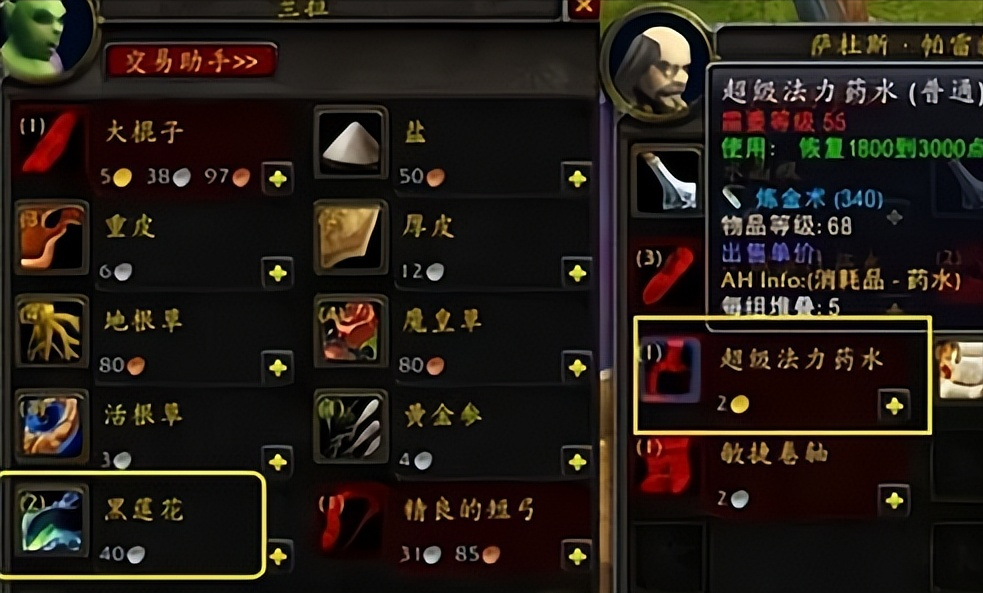Select the 厚皮 hide icon

pos(351,237)
